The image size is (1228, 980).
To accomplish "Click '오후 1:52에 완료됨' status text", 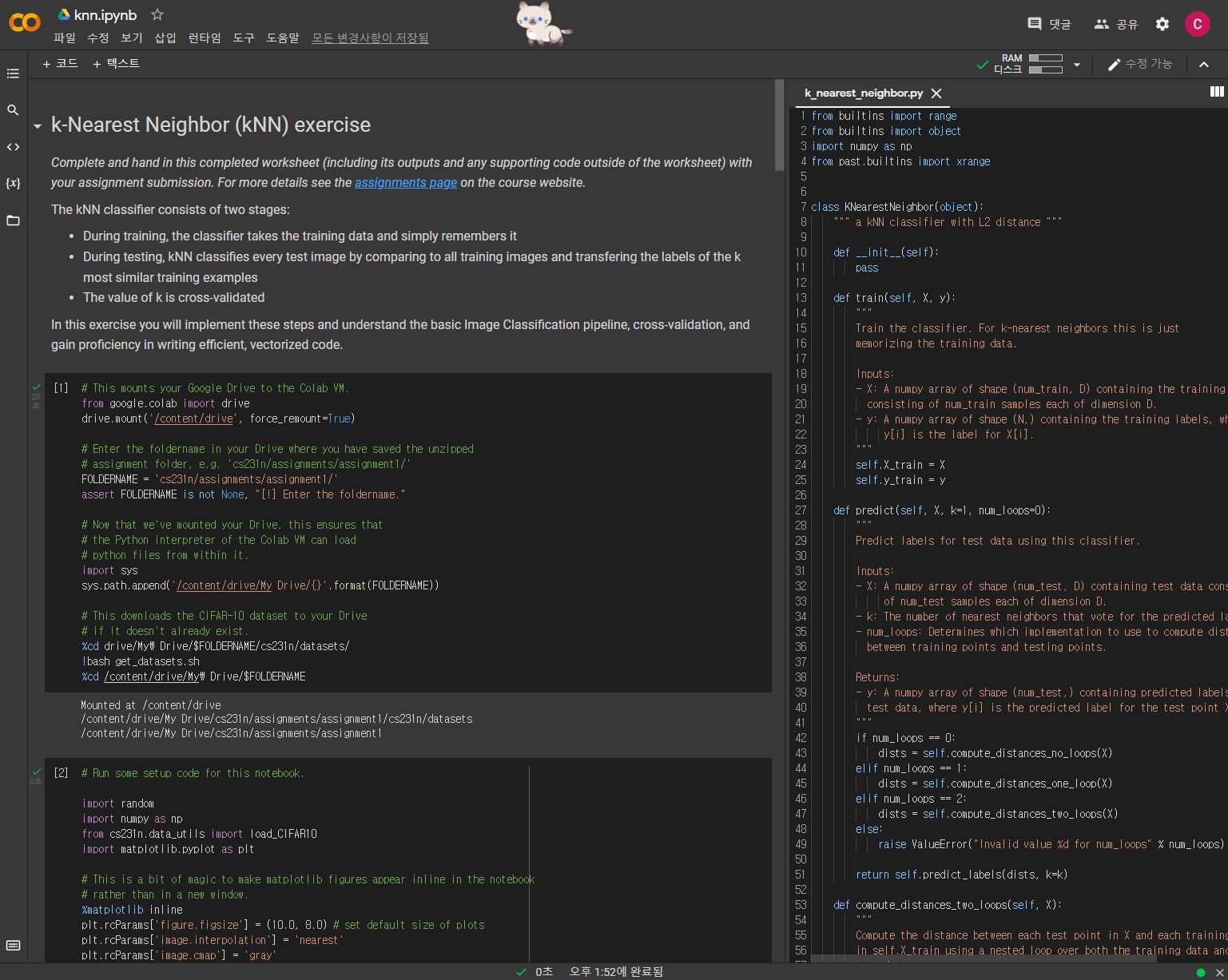I will [616, 972].
